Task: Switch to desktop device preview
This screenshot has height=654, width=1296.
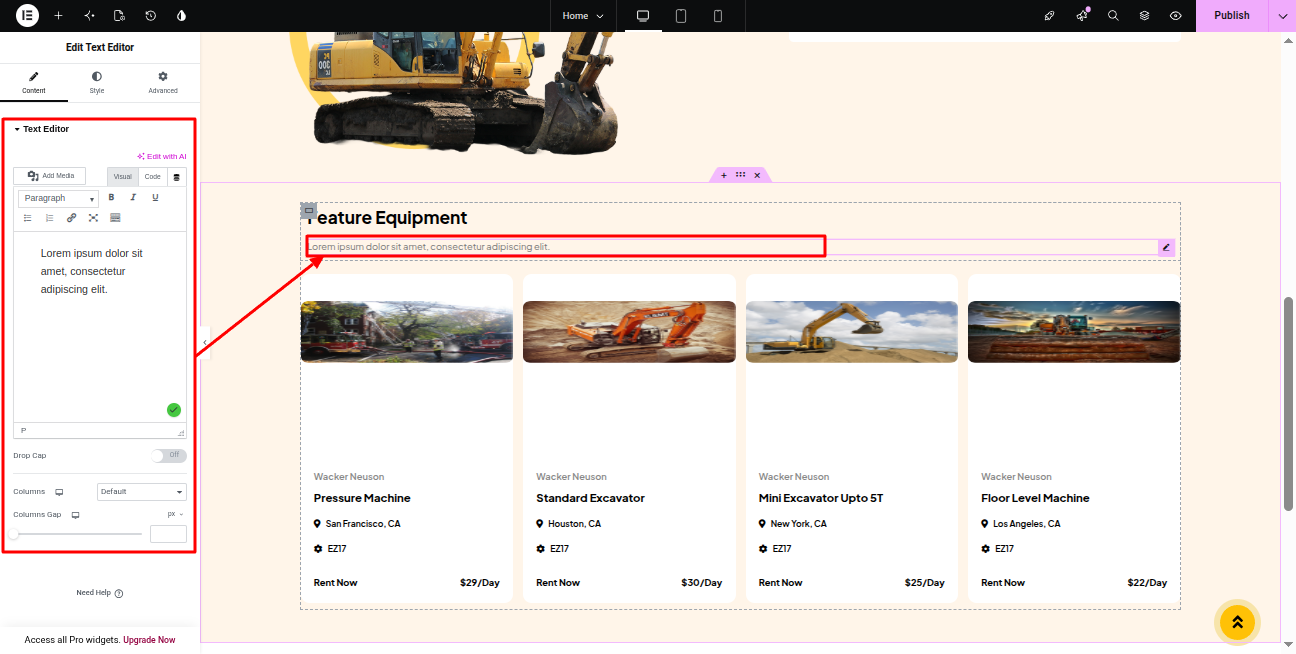Action: (x=643, y=16)
